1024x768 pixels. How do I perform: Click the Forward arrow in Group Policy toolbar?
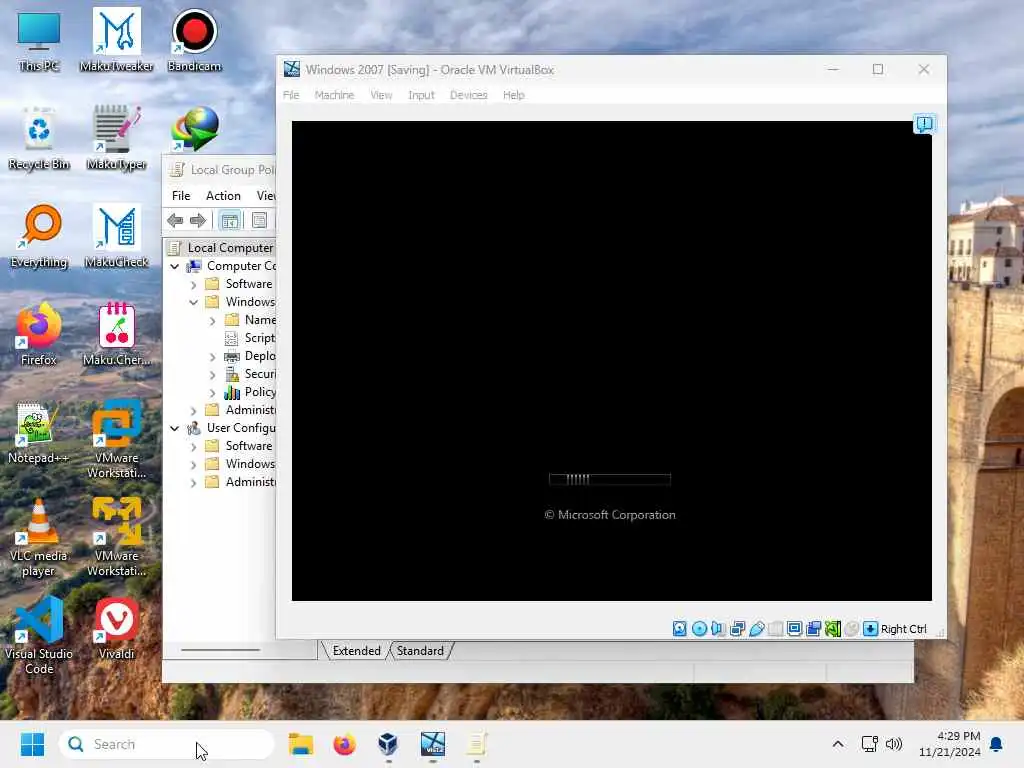[x=197, y=221]
